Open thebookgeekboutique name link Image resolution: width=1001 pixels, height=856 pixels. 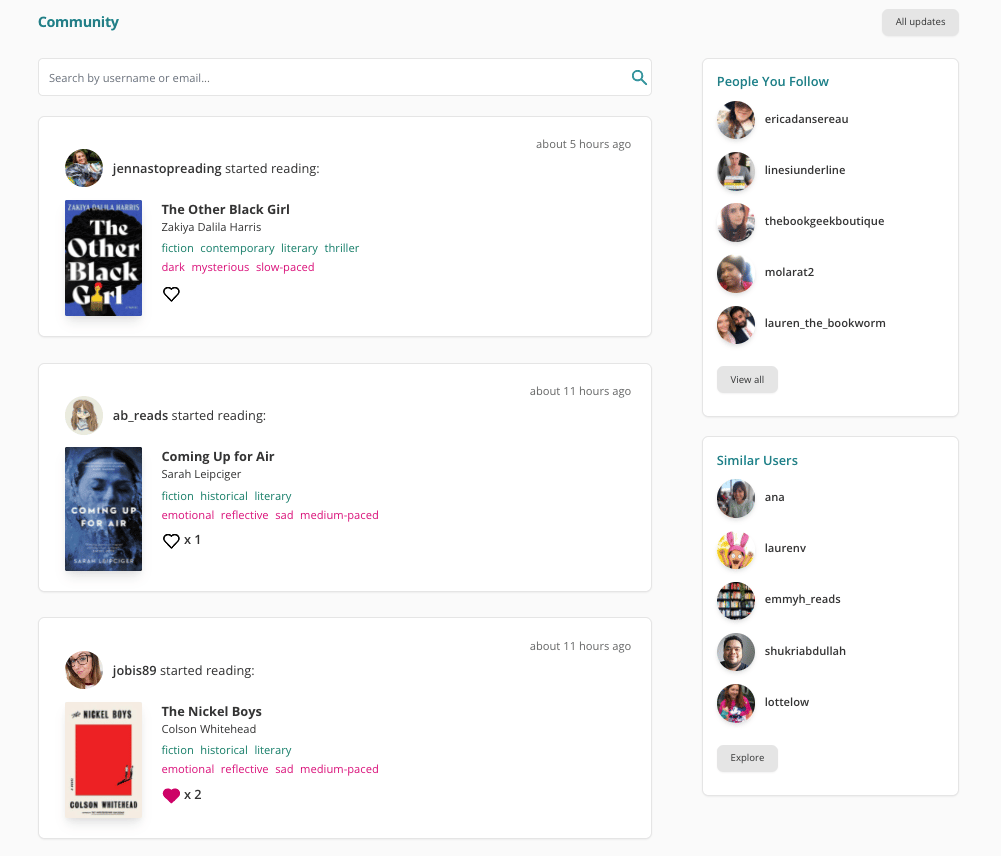coord(824,222)
